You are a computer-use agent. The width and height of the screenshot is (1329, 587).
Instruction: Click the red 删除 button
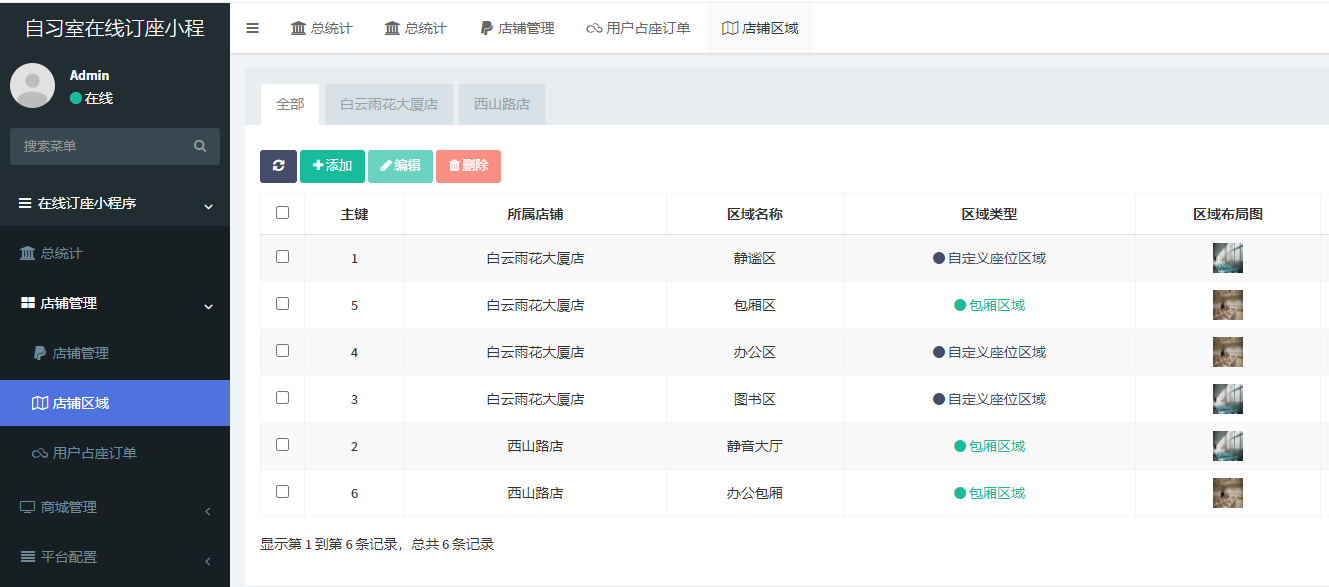point(468,166)
